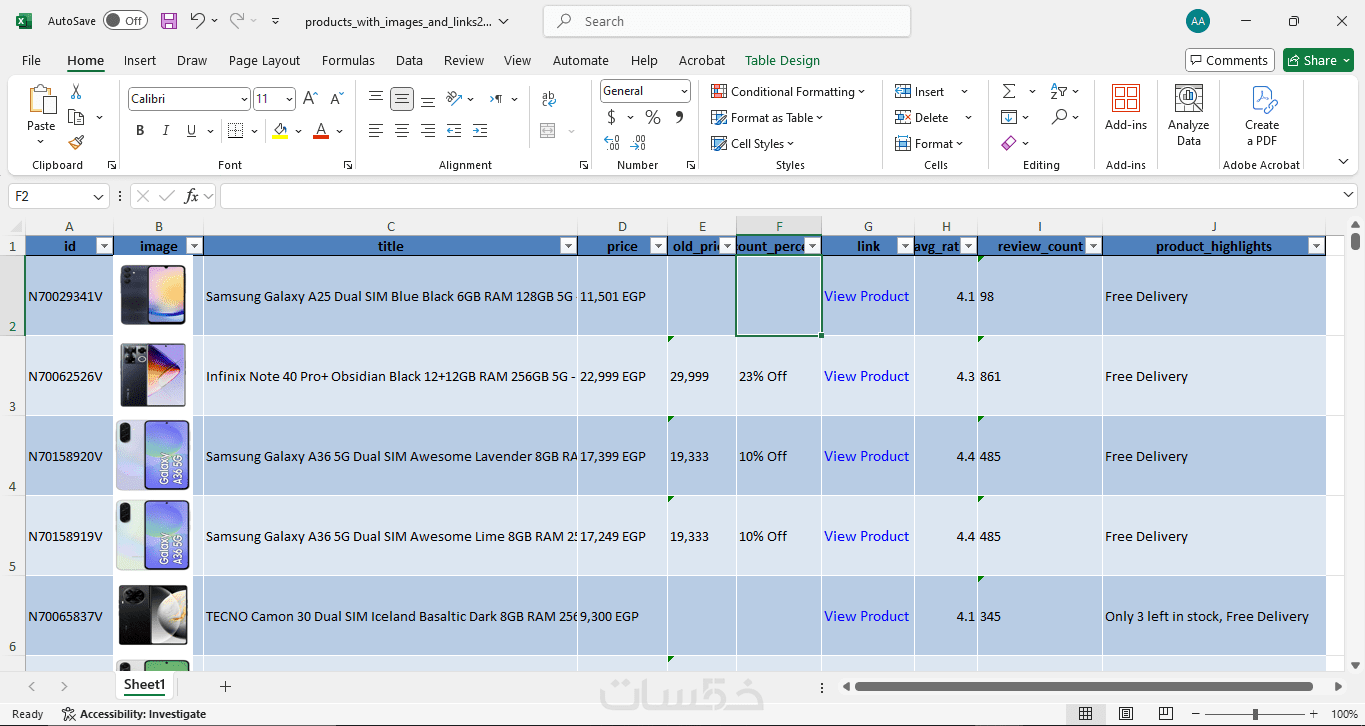The height and width of the screenshot is (726, 1365).
Task: Click the Align Left icon
Action: tap(376, 131)
